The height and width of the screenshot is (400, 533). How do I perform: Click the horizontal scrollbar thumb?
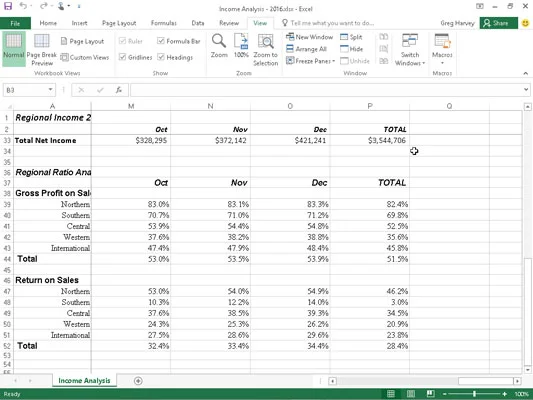[x=486, y=381]
